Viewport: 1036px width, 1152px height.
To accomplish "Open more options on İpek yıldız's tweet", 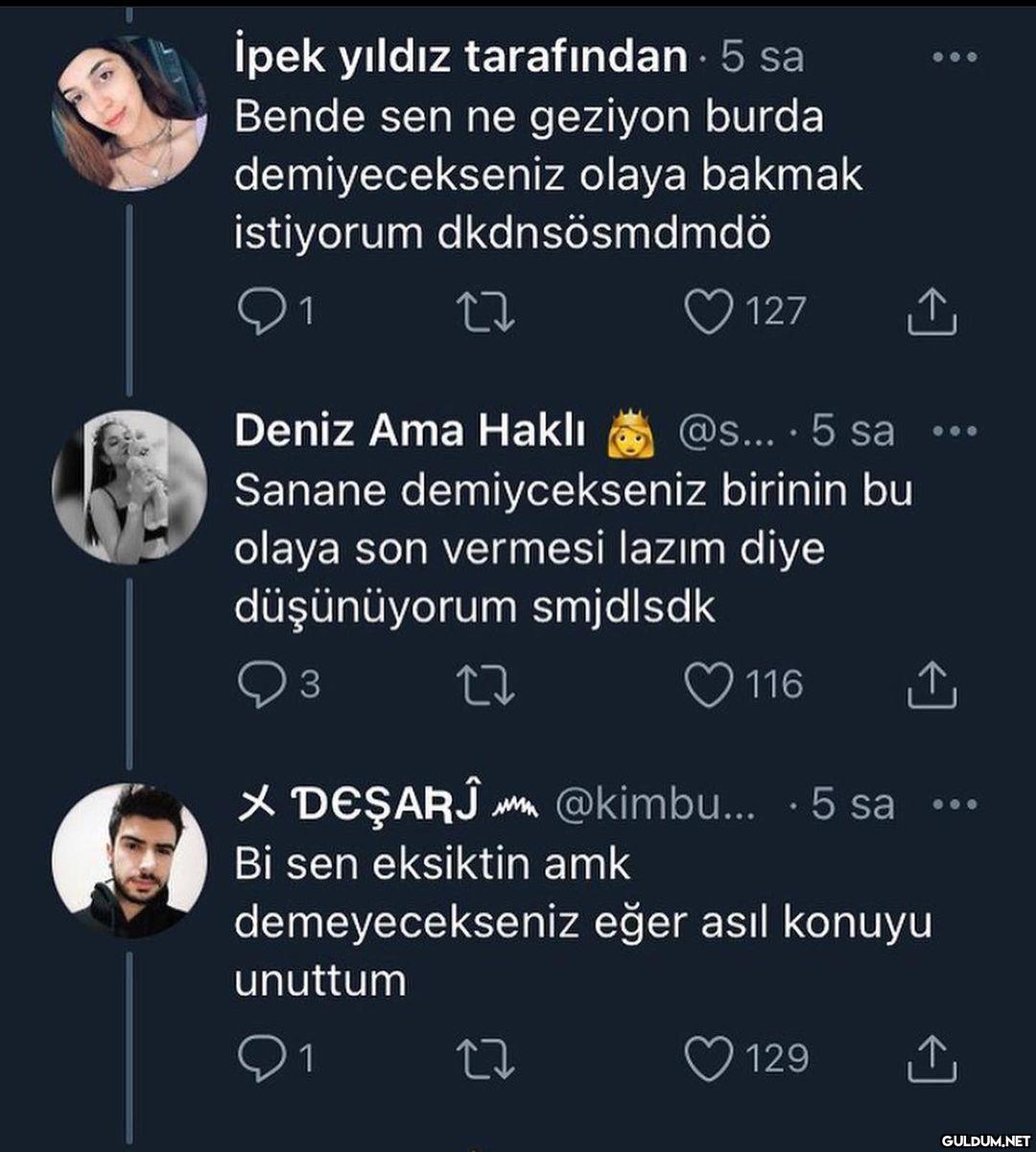I will [954, 58].
